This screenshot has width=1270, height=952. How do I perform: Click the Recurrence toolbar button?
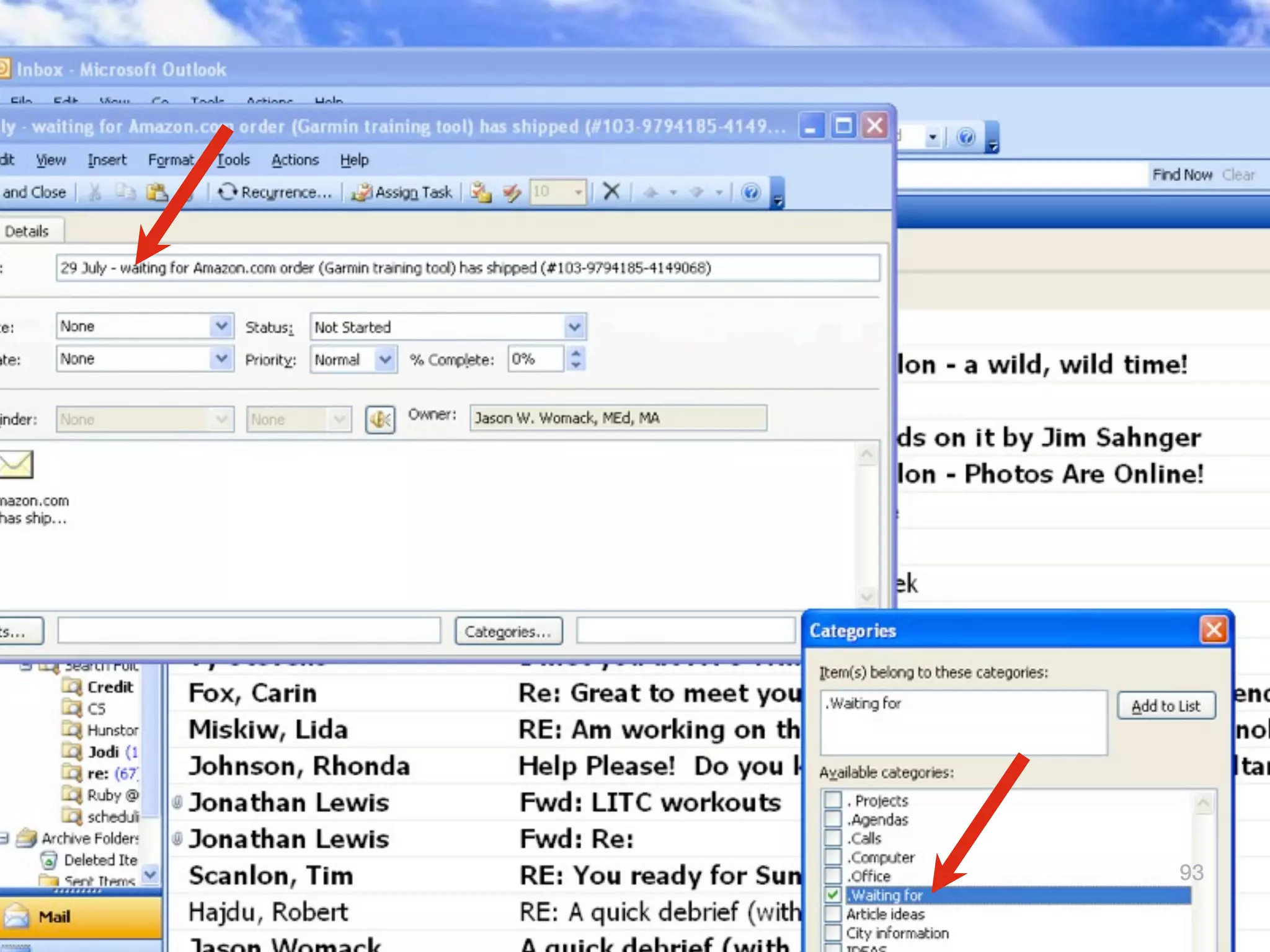(x=275, y=192)
